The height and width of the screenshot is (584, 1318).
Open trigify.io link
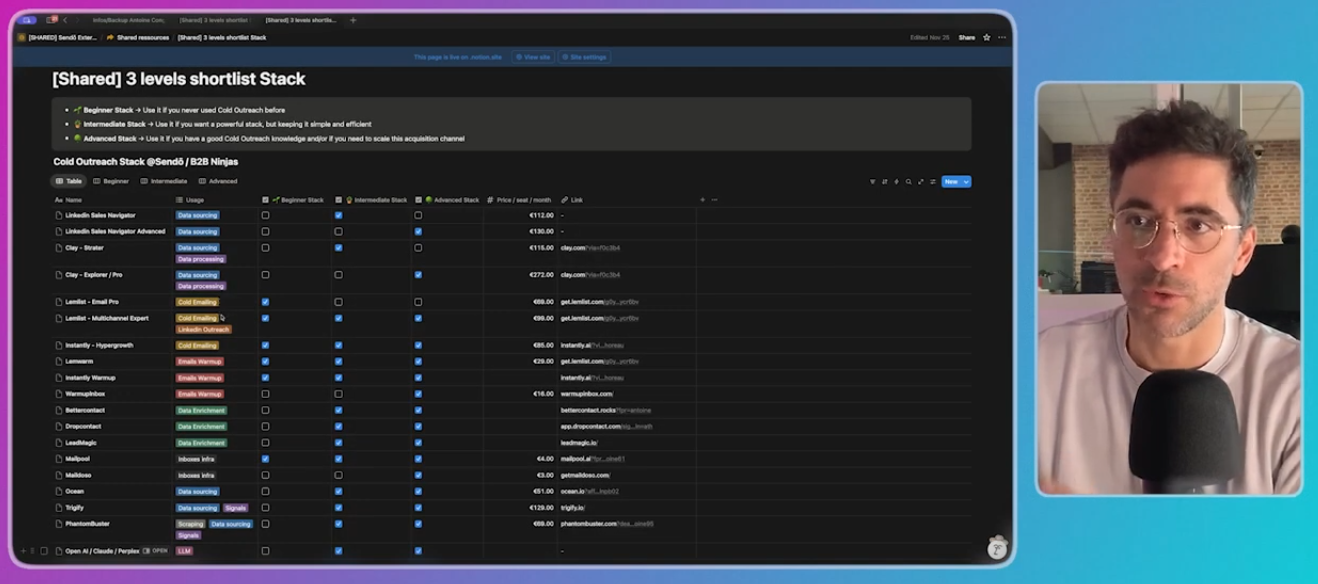573,507
